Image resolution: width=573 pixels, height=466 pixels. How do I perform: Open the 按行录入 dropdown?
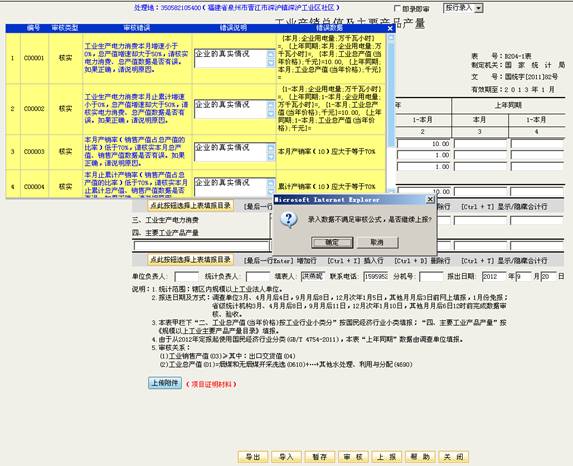click(x=479, y=8)
